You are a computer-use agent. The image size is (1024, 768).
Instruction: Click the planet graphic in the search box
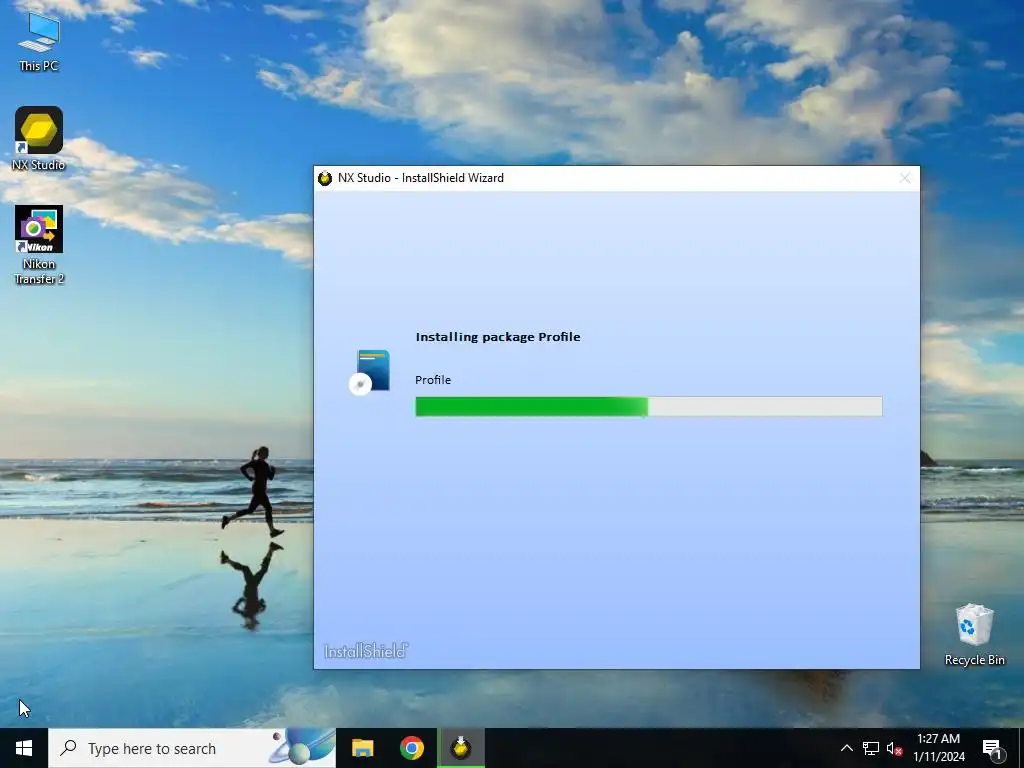(x=302, y=748)
